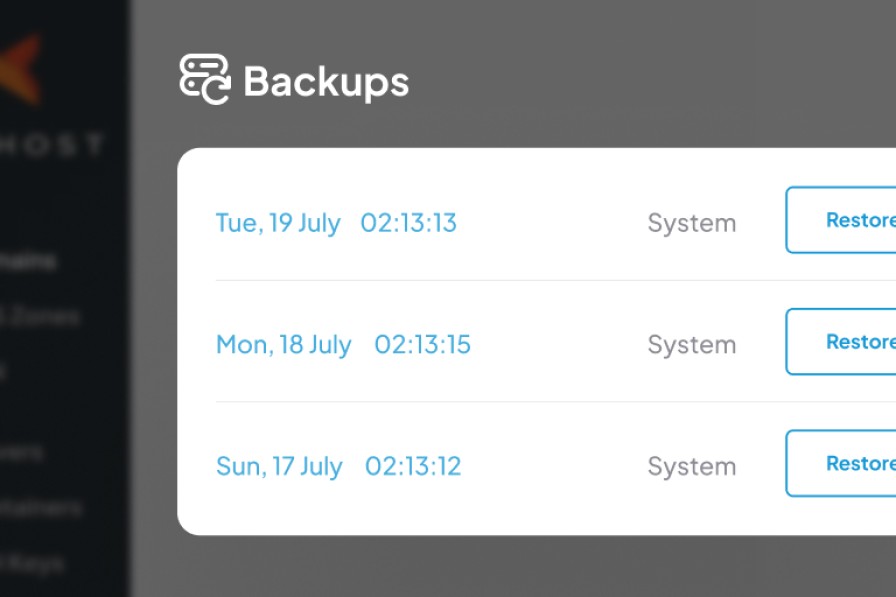
Task: Click the Backups page heading
Action: 325,82
